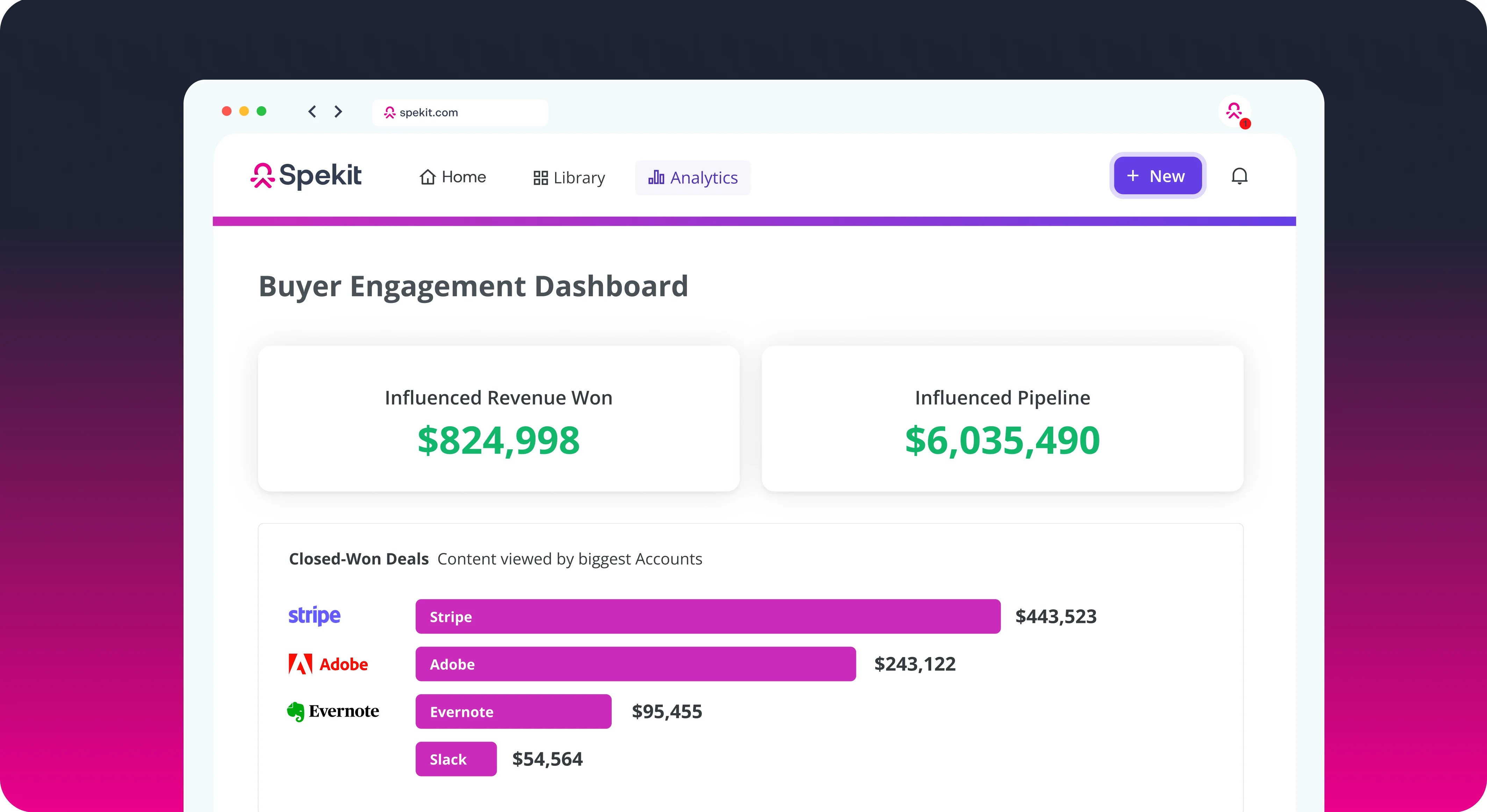Open notifications bell icon
Viewport: 1487px width, 812px height.
click(1240, 176)
